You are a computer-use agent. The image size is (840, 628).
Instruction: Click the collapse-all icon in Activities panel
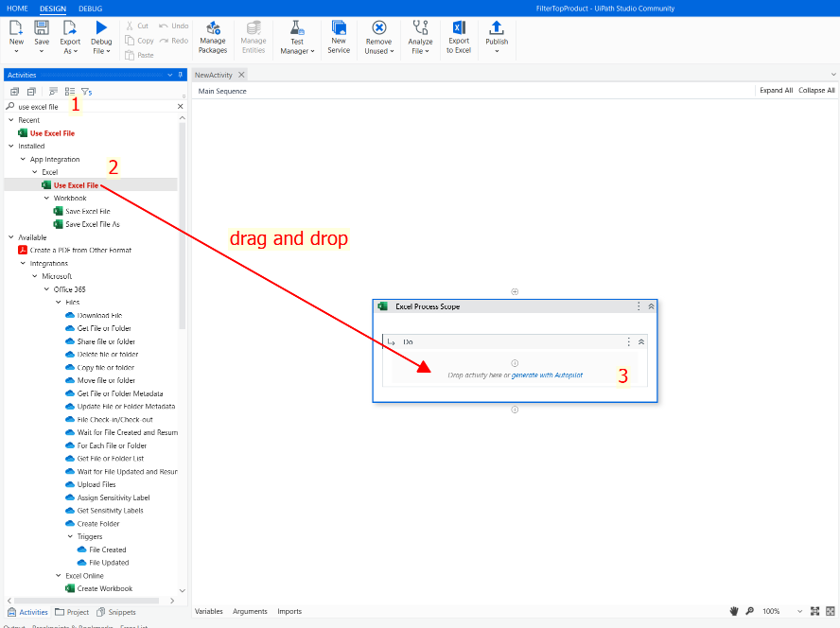click(x=32, y=92)
